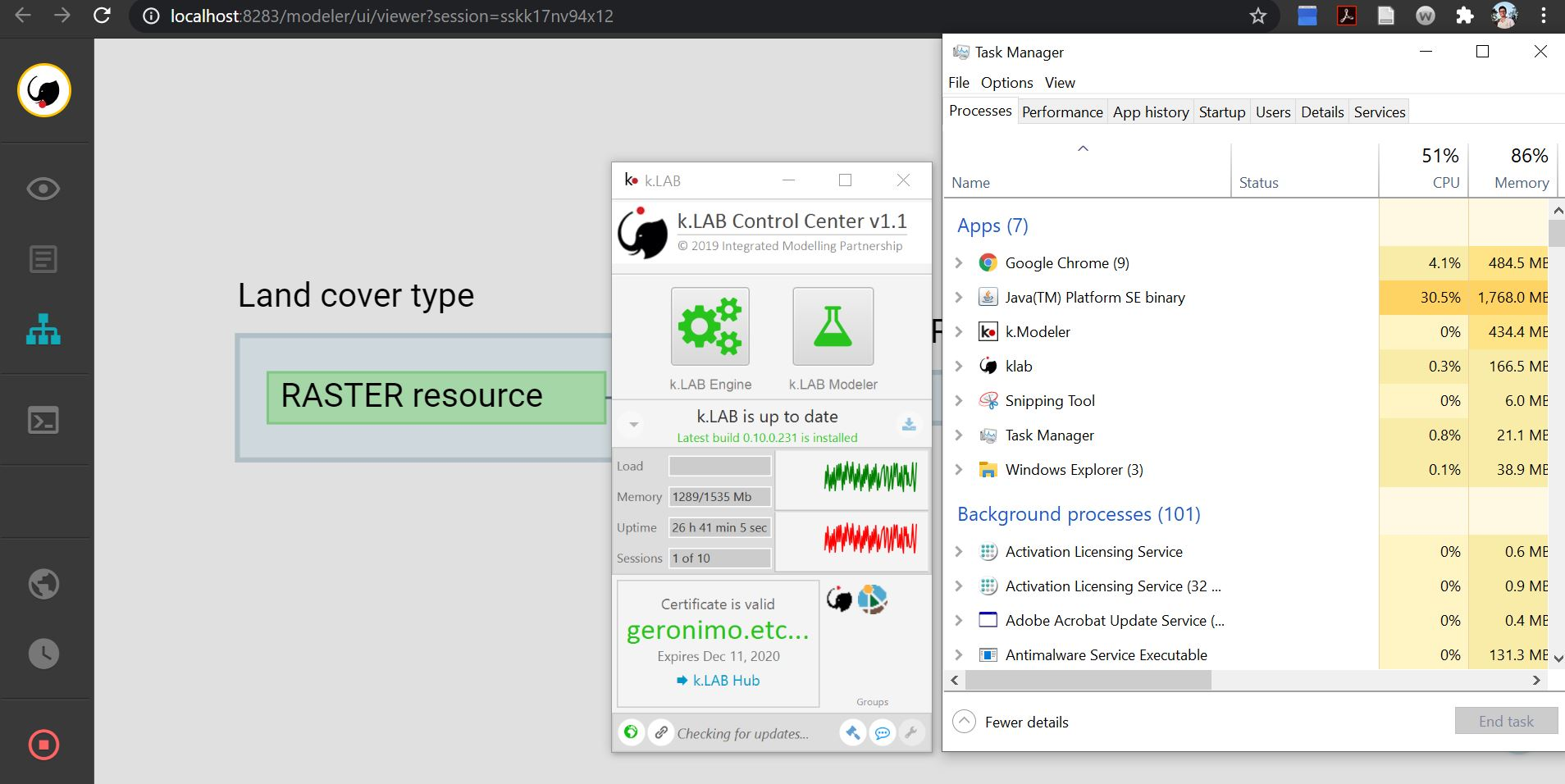Click the Uptime value field
1565x784 pixels.
720,527
